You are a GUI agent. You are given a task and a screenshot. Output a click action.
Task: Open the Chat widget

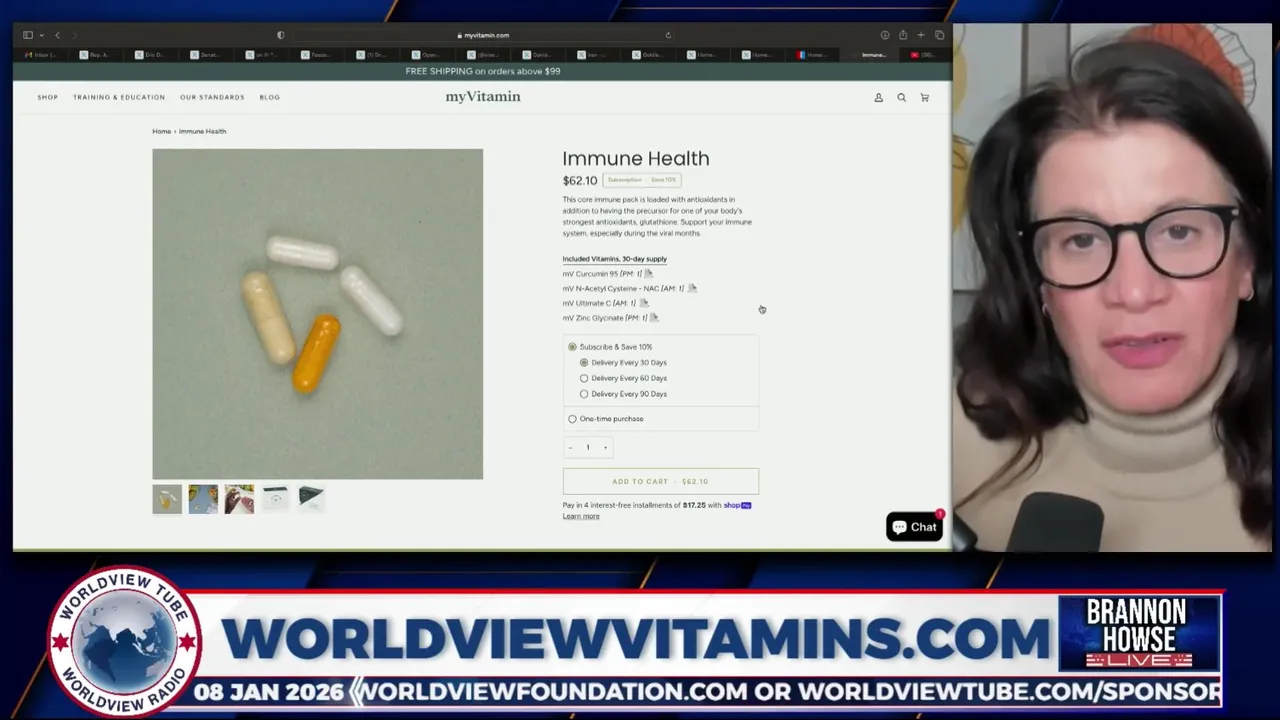914,527
